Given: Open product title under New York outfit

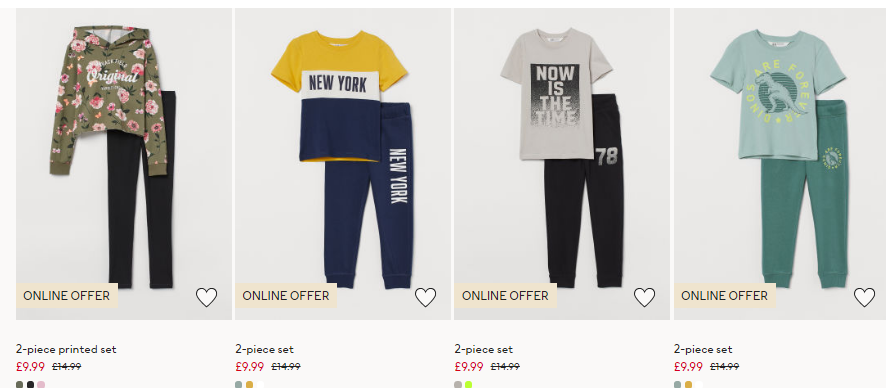Looking at the screenshot, I should (x=264, y=349).
